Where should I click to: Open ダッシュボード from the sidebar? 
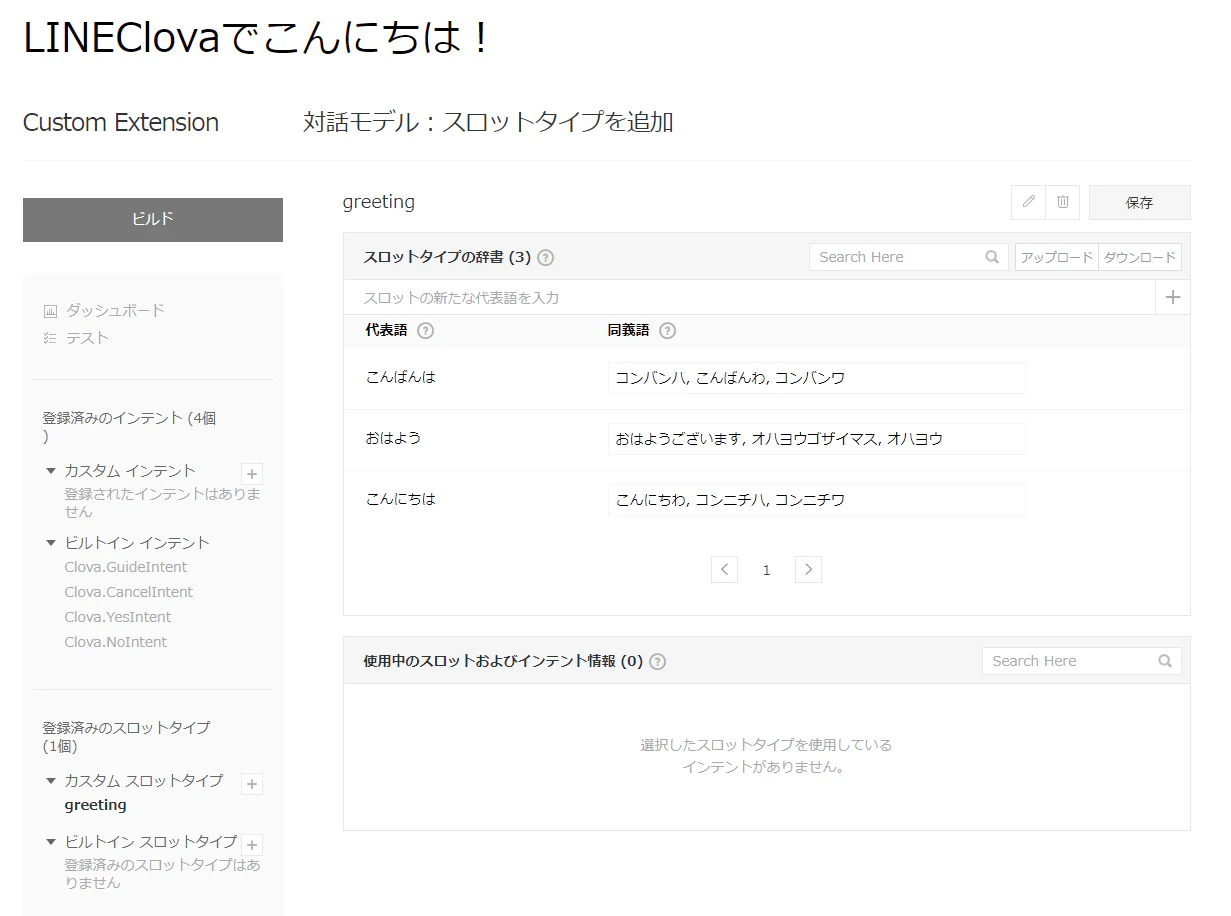click(x=115, y=311)
